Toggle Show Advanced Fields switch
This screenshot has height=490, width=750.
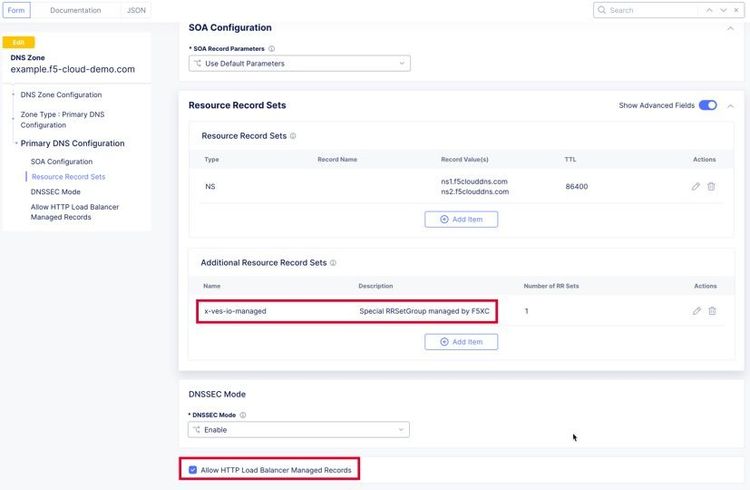pyautogui.click(x=707, y=105)
